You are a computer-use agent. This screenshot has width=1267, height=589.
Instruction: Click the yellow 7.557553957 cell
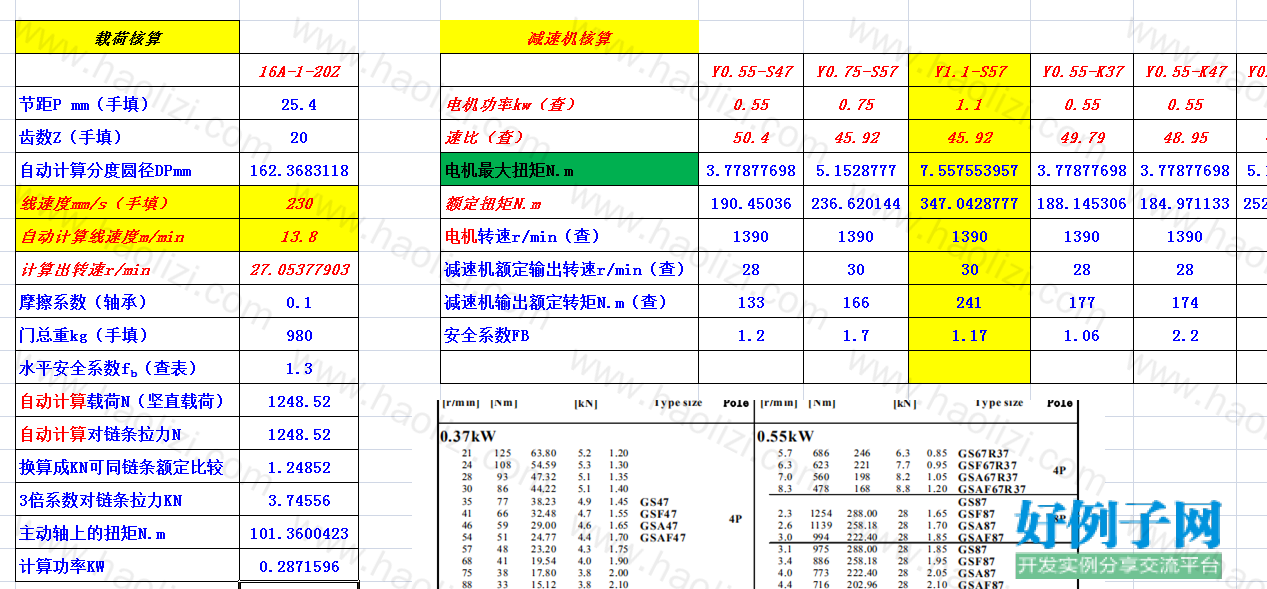[x=969, y=170]
